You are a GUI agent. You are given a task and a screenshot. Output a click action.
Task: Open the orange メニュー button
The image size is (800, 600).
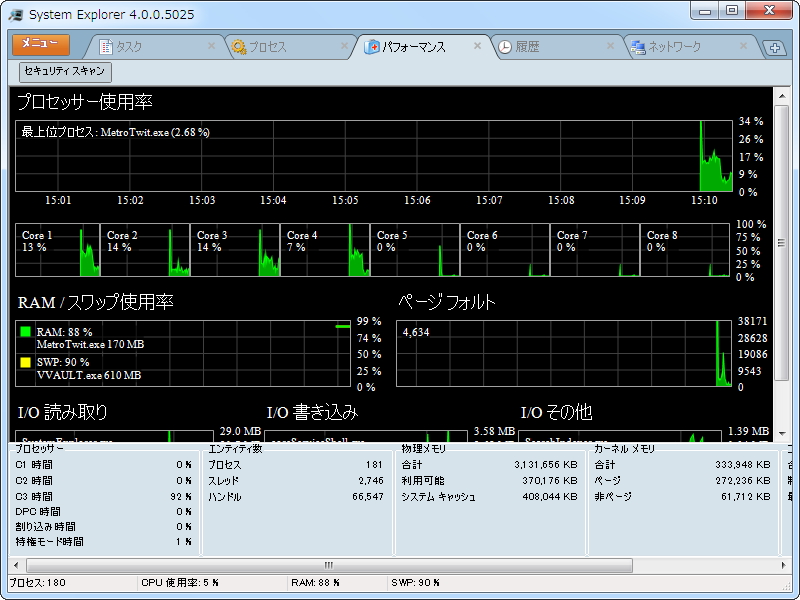pos(41,44)
